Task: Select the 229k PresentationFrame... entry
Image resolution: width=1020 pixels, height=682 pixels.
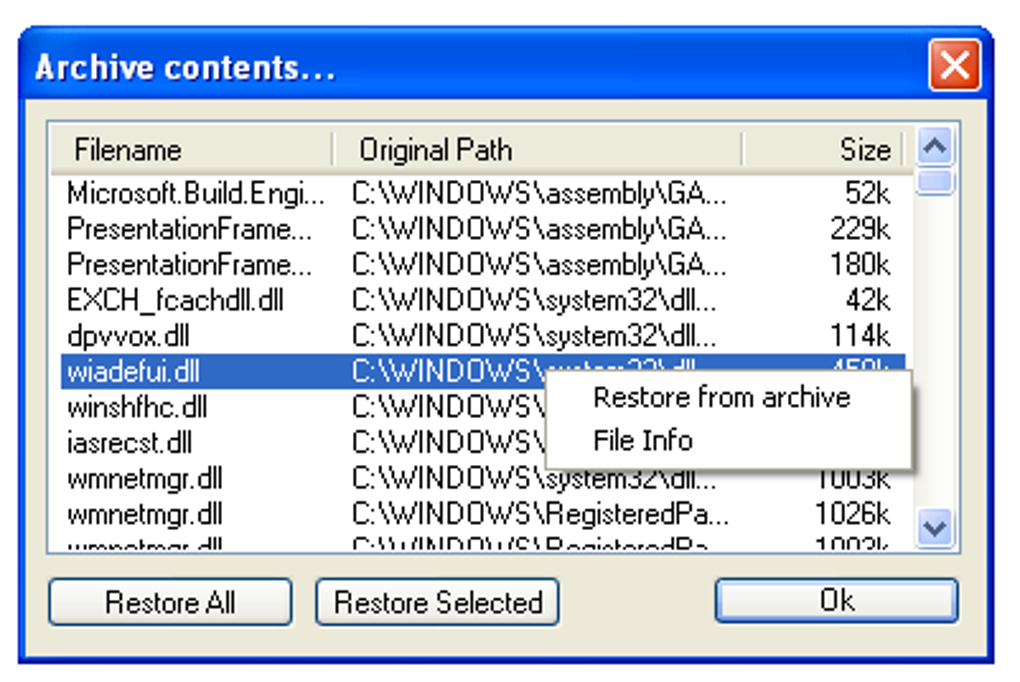Action: pos(190,230)
